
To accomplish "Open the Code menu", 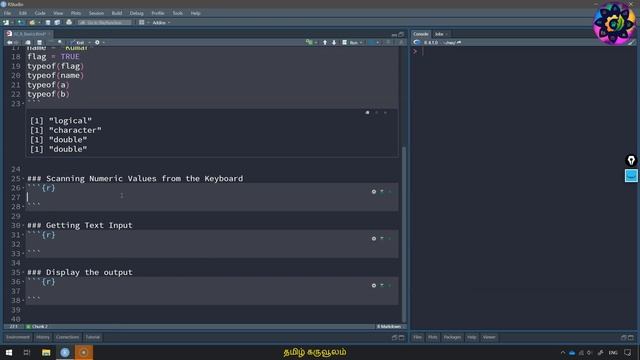I will (x=40, y=13).
